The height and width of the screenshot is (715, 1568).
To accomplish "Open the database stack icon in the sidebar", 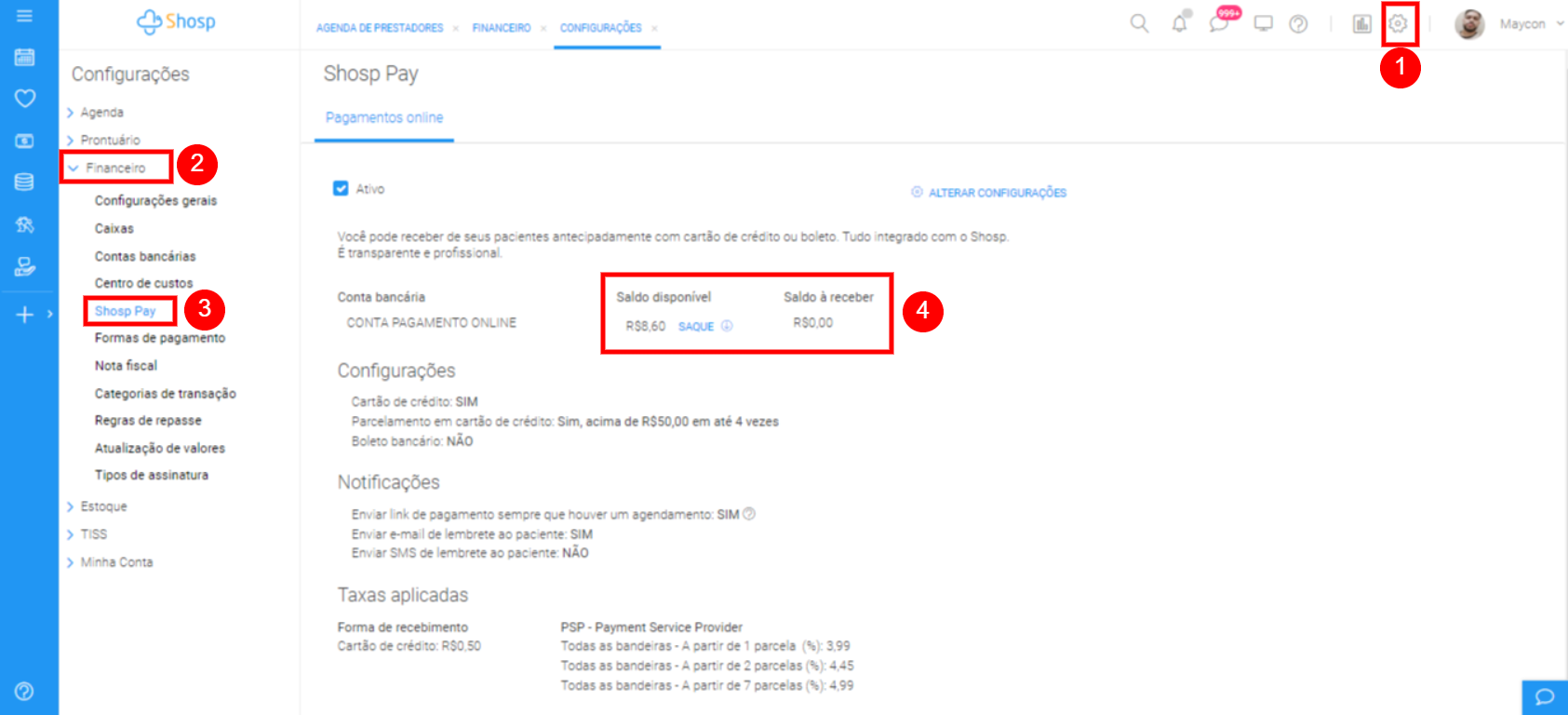I will pyautogui.click(x=24, y=182).
